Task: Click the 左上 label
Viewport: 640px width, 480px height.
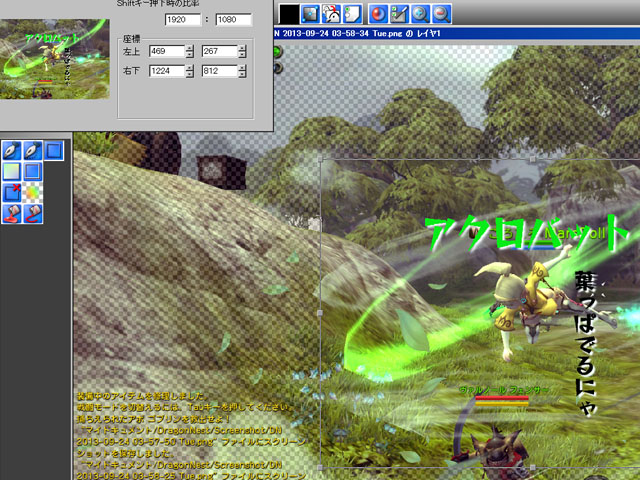Action: coord(131,51)
